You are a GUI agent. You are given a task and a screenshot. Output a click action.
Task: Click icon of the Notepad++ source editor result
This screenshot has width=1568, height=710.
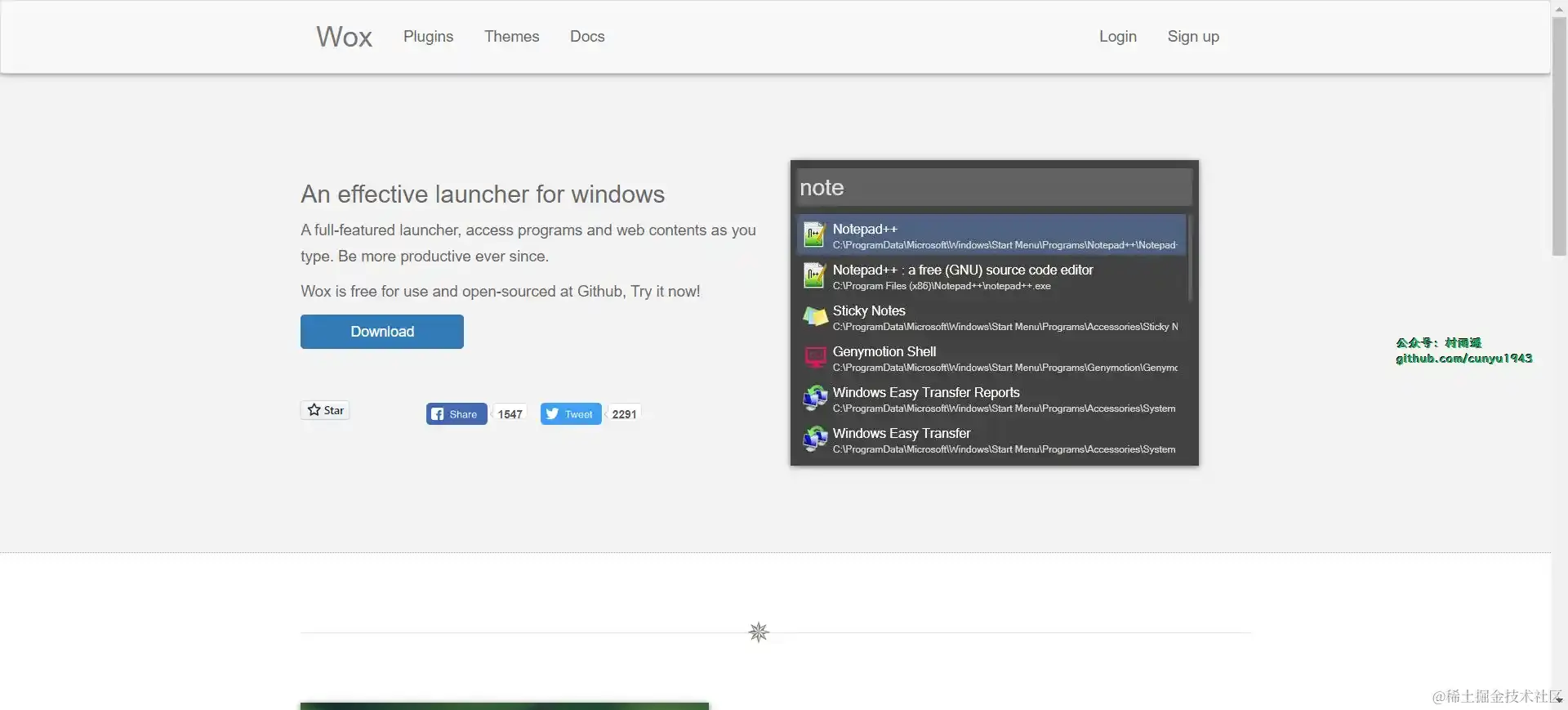pyautogui.click(x=814, y=276)
